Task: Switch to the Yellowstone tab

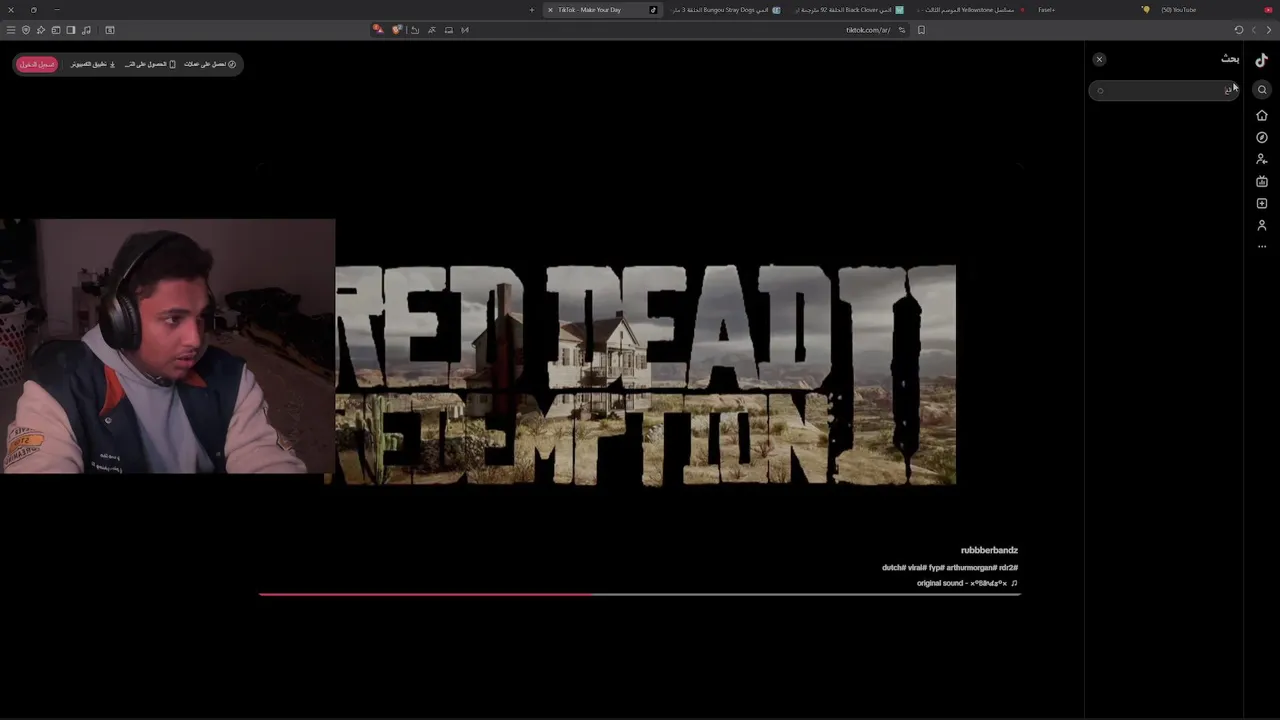Action: coord(970,10)
